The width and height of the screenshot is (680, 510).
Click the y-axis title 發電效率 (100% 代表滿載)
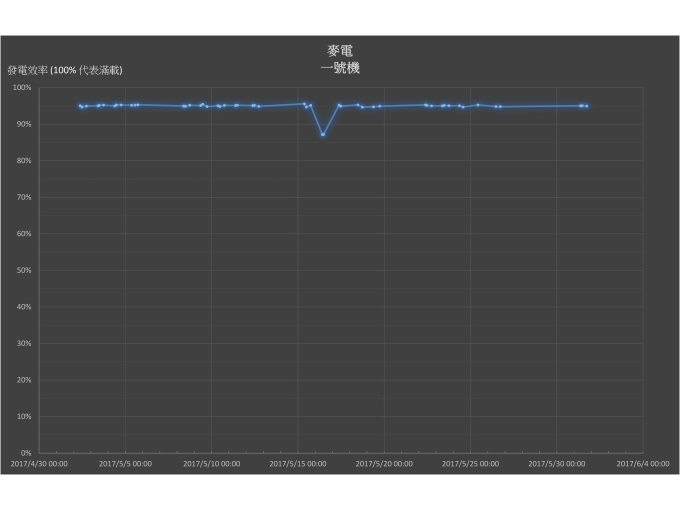point(65,71)
